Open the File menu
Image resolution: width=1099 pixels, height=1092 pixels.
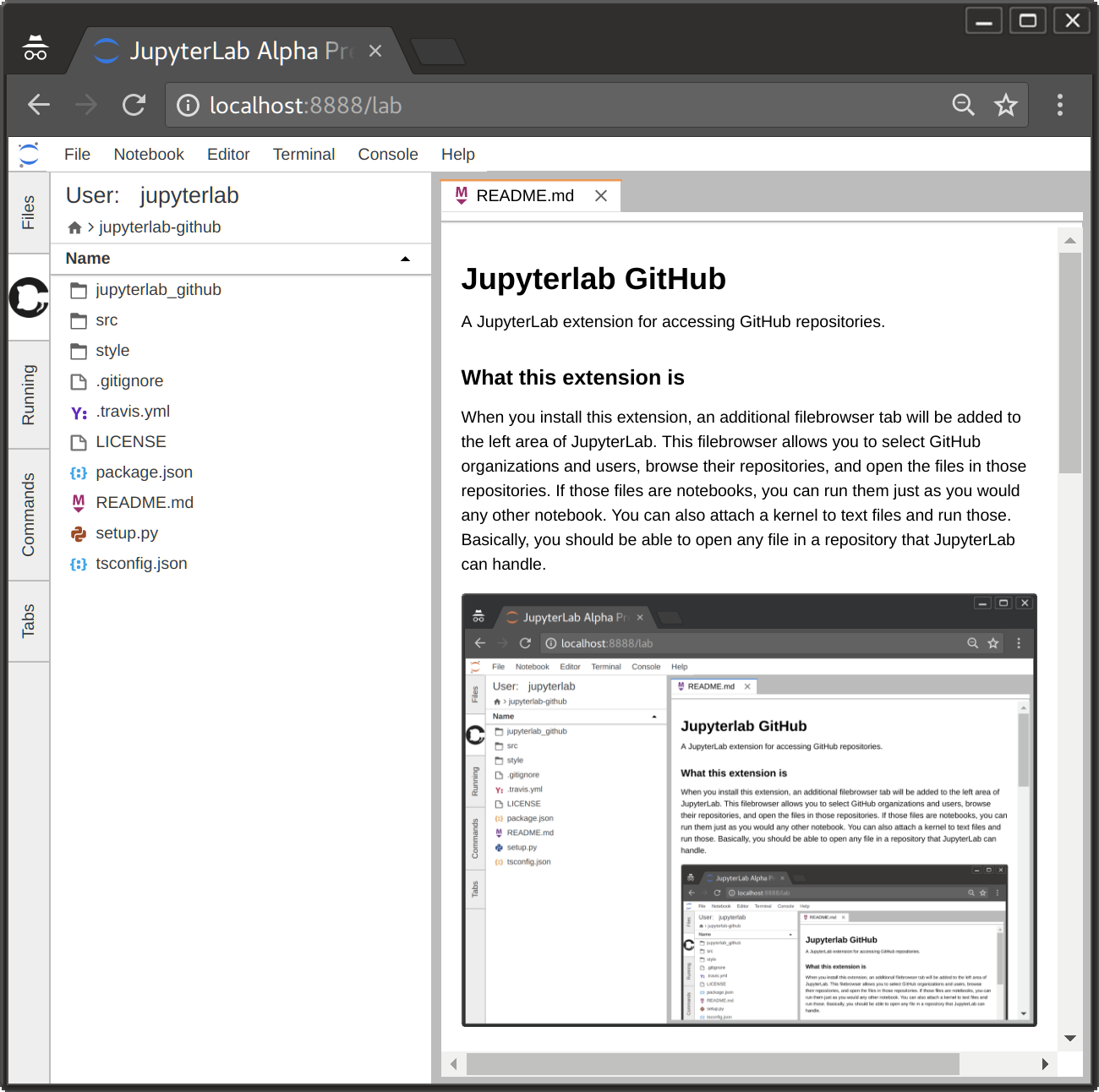(x=77, y=154)
